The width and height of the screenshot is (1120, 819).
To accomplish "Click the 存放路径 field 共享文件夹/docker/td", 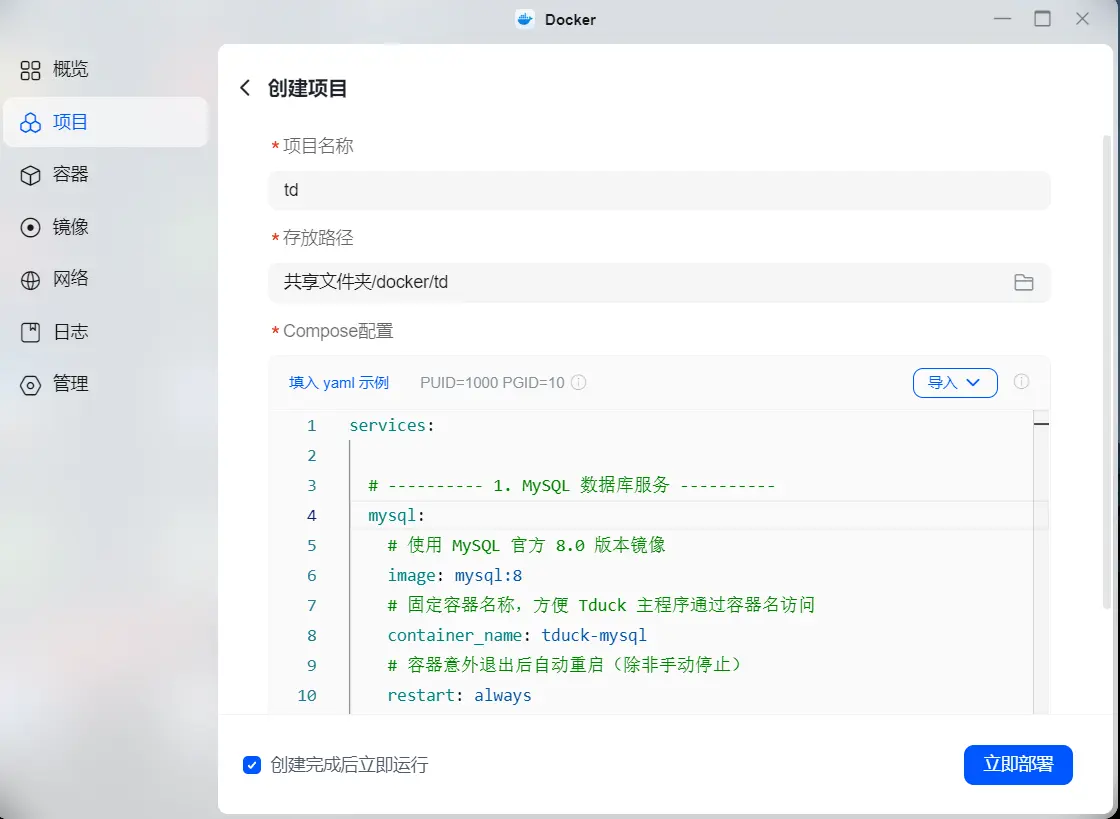I will tap(659, 282).
